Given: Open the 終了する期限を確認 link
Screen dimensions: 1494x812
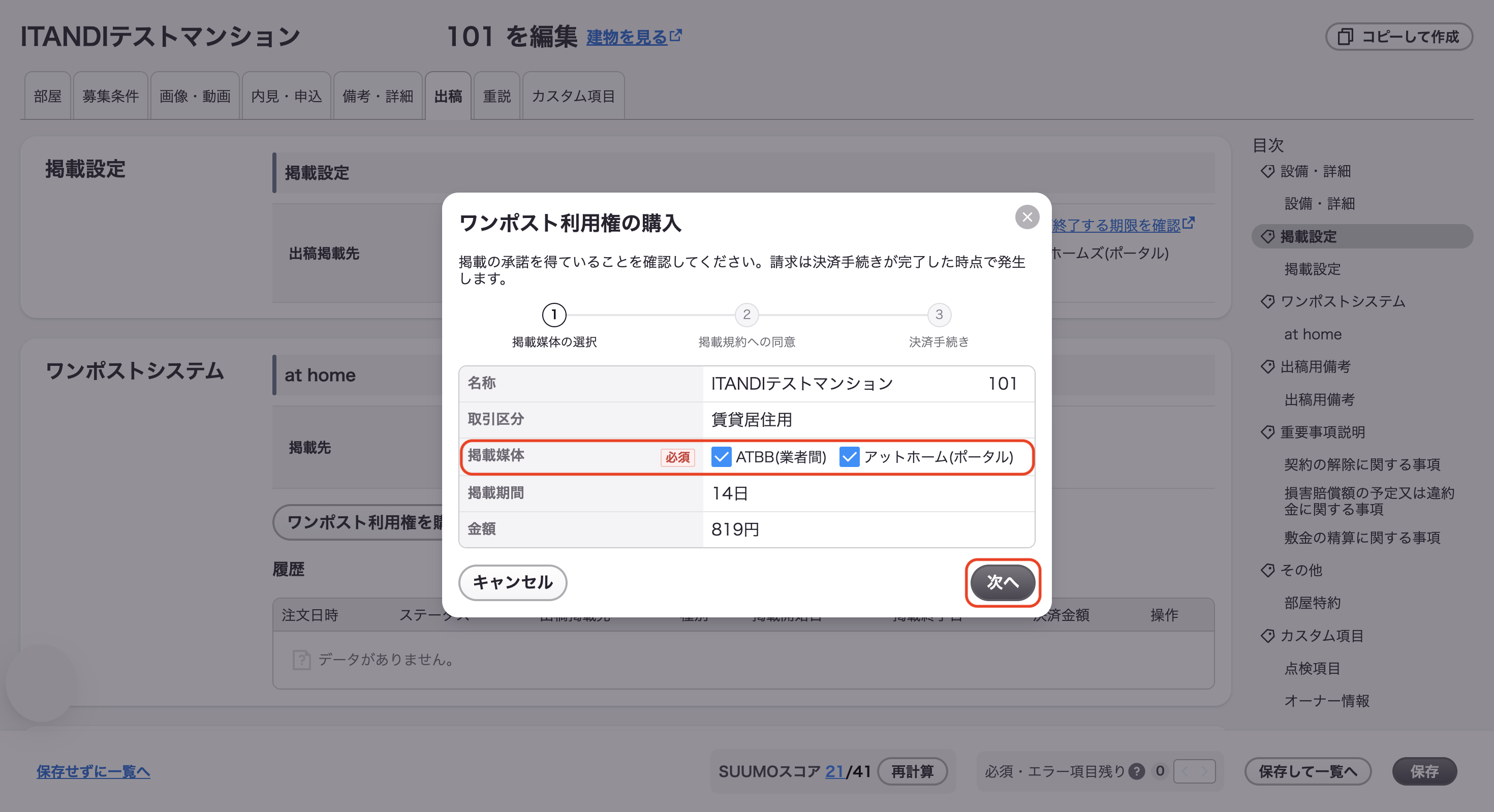Looking at the screenshot, I should coord(1123,225).
